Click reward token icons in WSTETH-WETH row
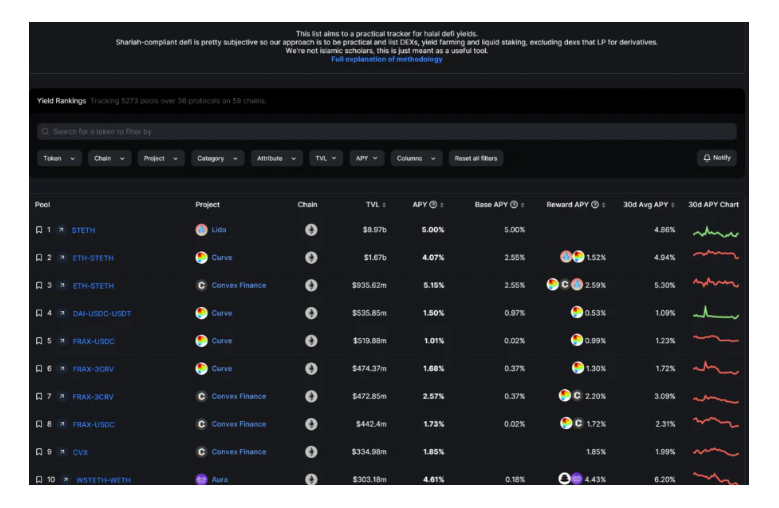This screenshot has height=508, width=779. (x=570, y=479)
